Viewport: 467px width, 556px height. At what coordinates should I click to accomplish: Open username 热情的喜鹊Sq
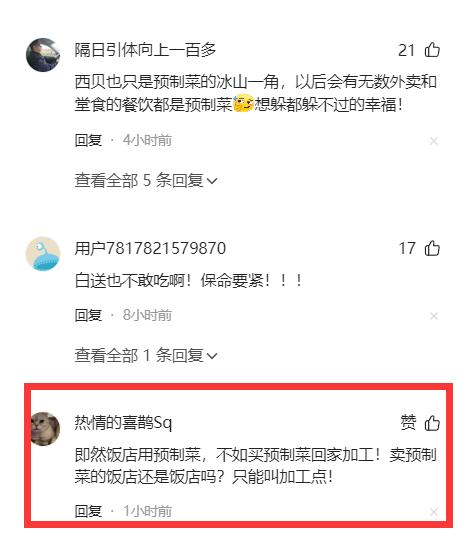[123, 423]
